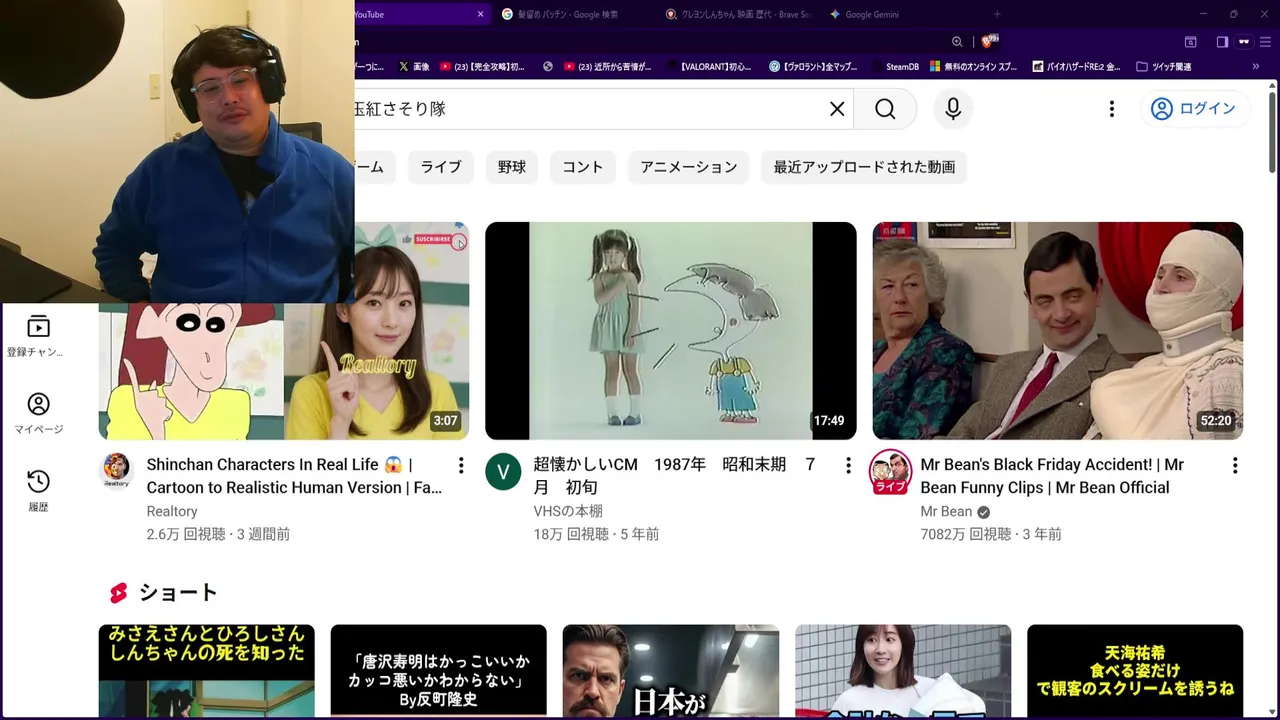1280x720 pixels.
Task: Open the 無料のオンライン スプ bookmark
Action: pos(973,67)
